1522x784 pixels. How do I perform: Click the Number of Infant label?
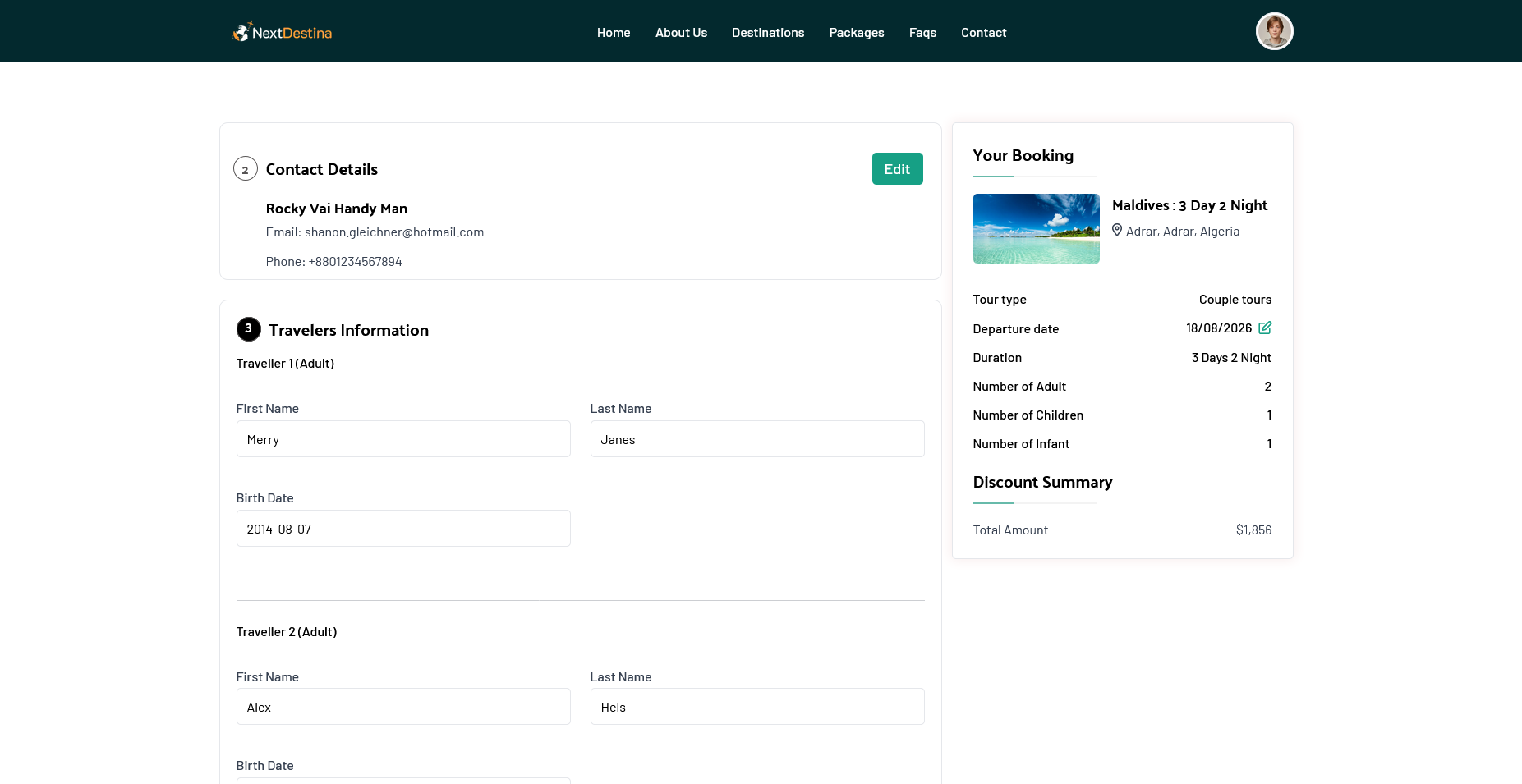[x=1021, y=444]
